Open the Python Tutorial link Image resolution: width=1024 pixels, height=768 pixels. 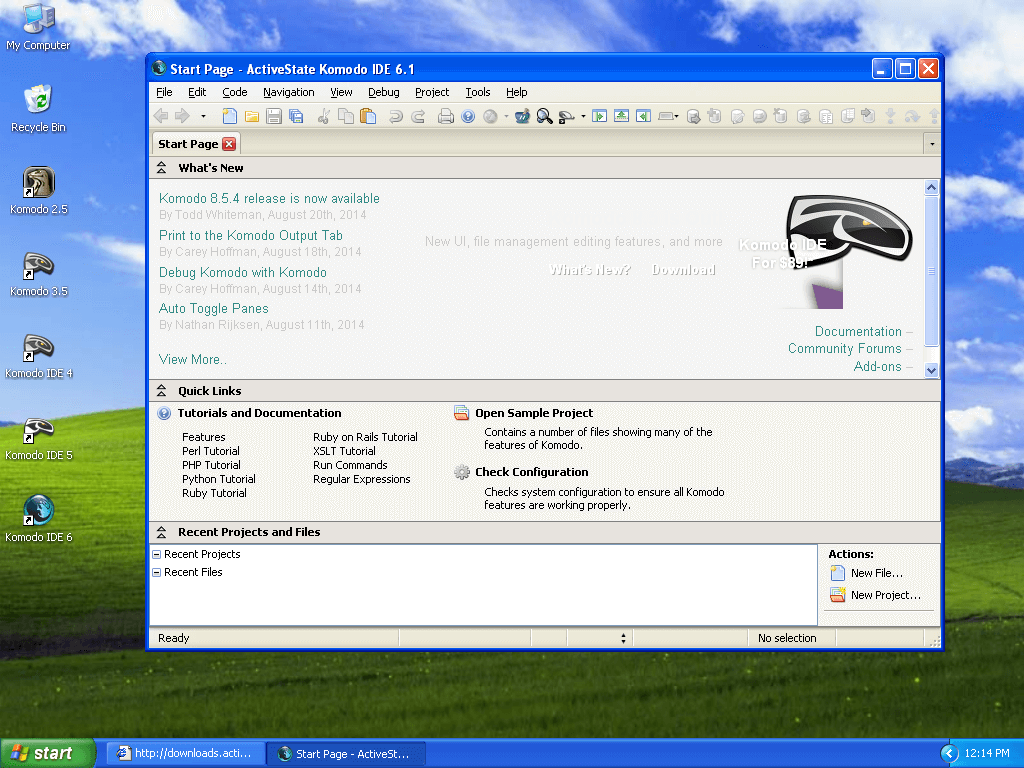(219, 479)
